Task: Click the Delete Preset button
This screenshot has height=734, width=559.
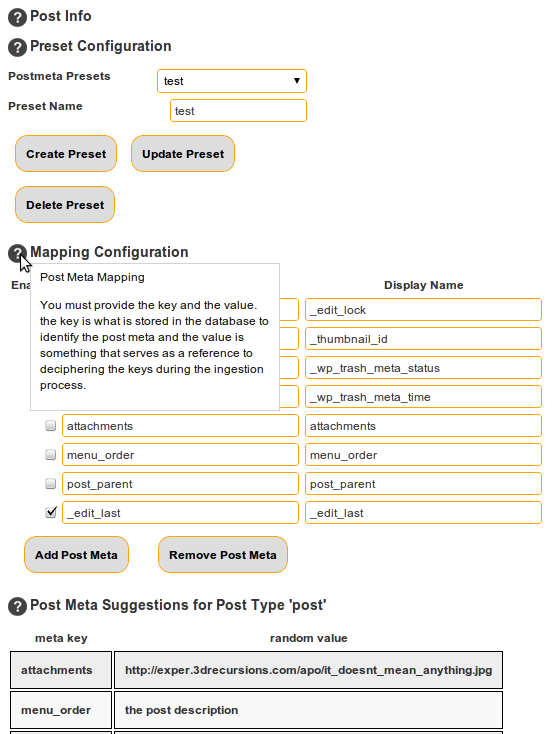Action: [65, 205]
